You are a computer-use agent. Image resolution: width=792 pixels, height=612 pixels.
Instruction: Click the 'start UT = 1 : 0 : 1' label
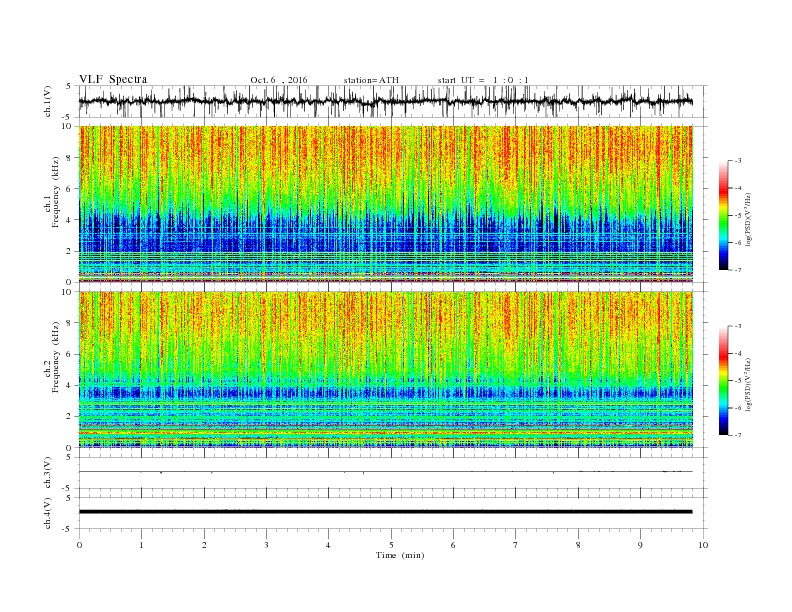click(x=483, y=80)
